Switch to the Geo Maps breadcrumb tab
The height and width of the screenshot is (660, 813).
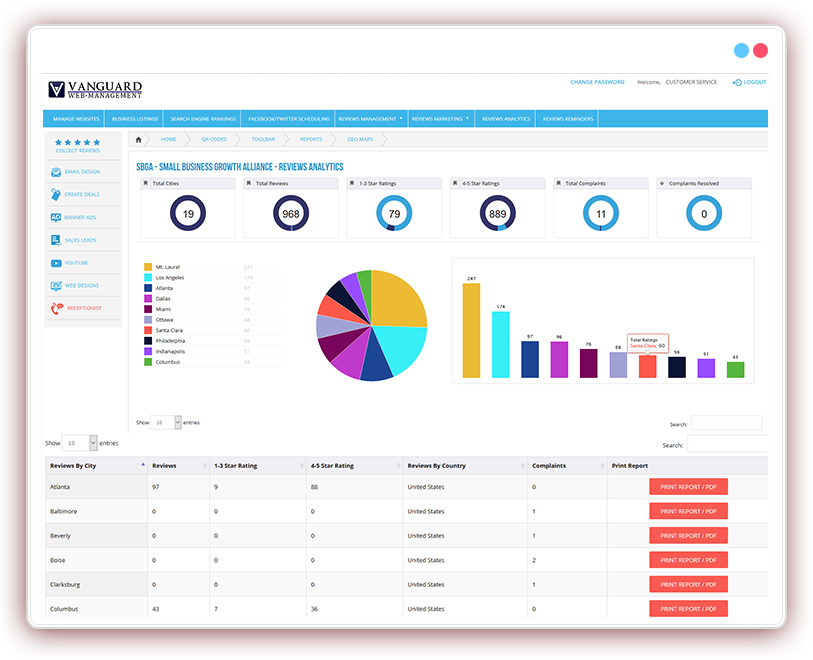359,140
